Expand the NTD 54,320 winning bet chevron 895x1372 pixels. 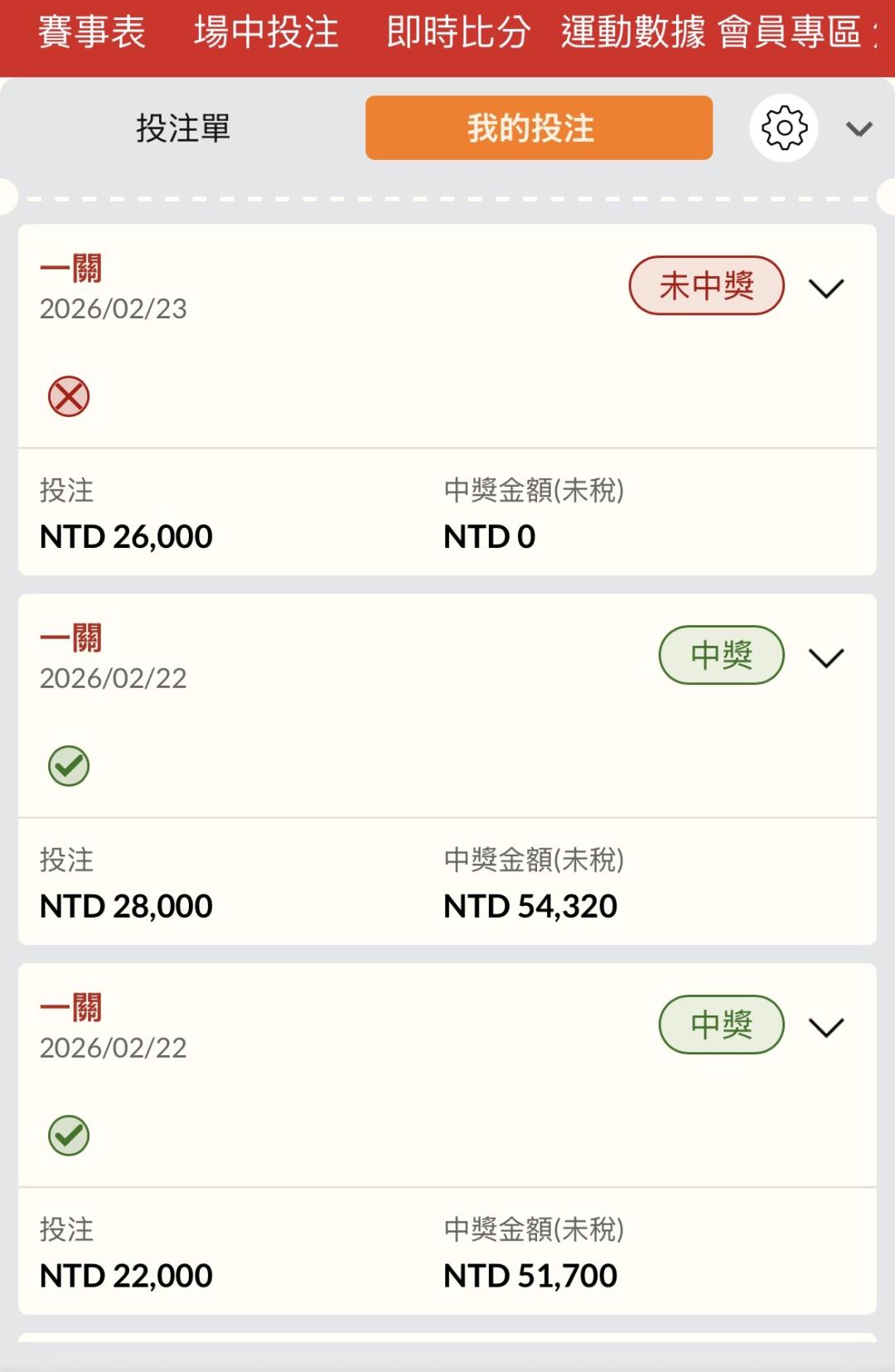tap(826, 658)
